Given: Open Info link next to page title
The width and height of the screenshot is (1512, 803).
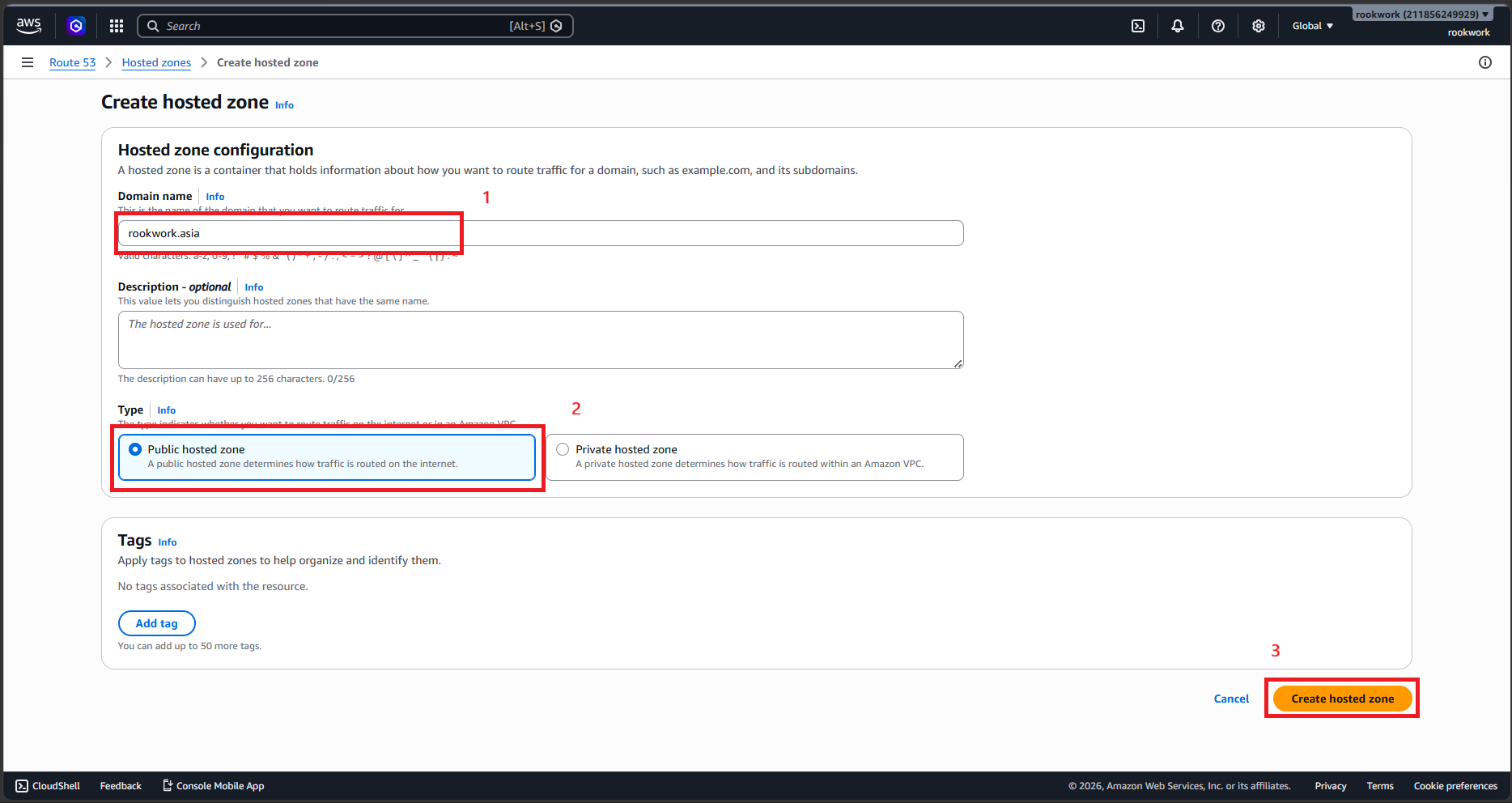Looking at the screenshot, I should pos(284,105).
